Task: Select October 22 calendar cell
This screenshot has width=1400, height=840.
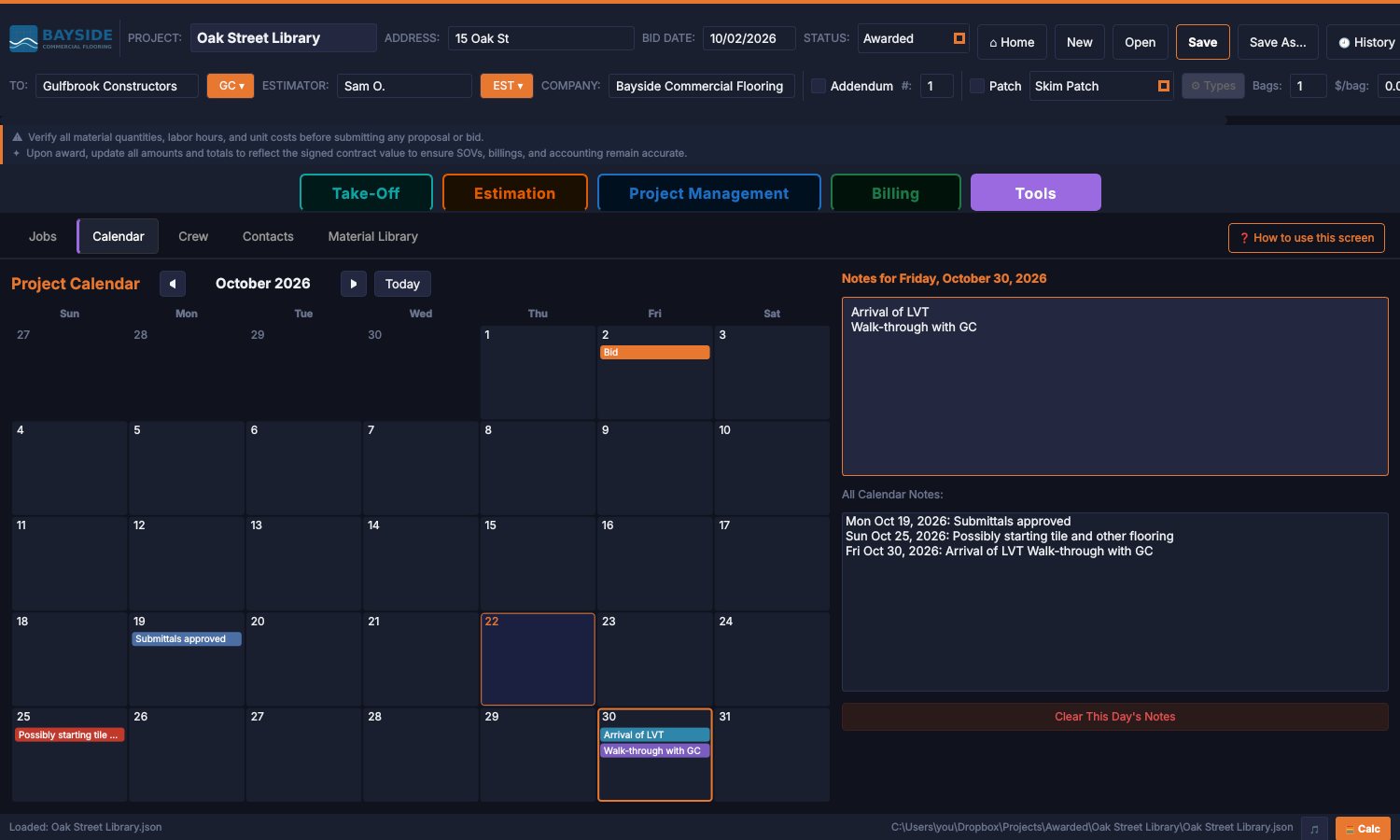Action: (538, 659)
